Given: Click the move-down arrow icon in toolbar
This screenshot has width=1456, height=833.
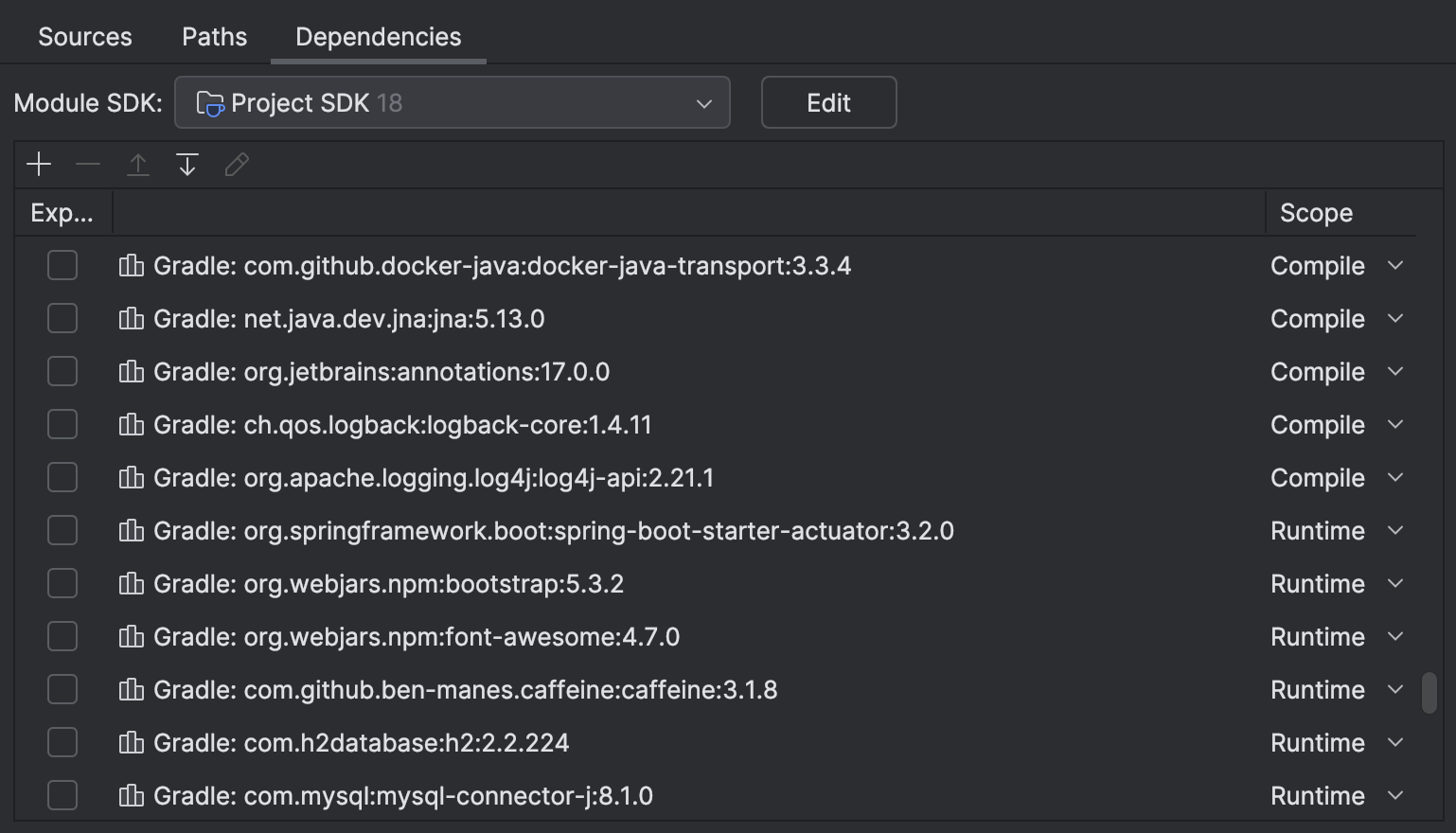Looking at the screenshot, I should coord(186,164).
